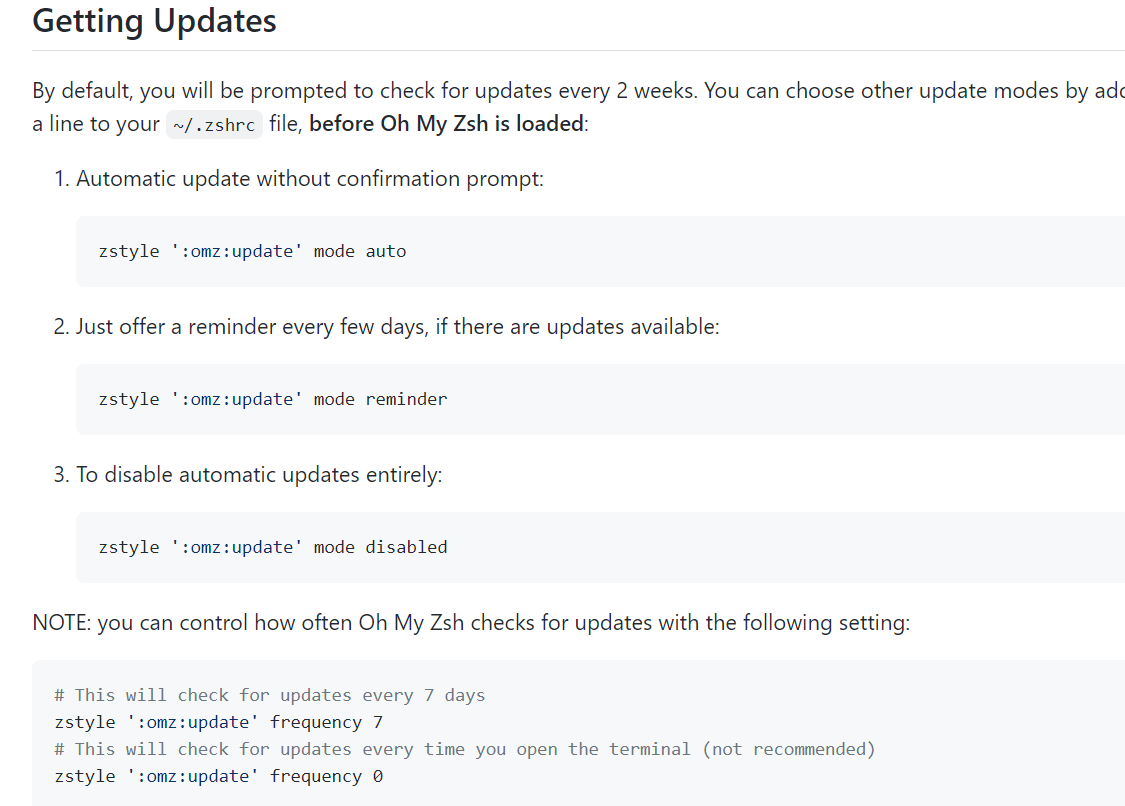Click the list number "2." marker

point(61,327)
